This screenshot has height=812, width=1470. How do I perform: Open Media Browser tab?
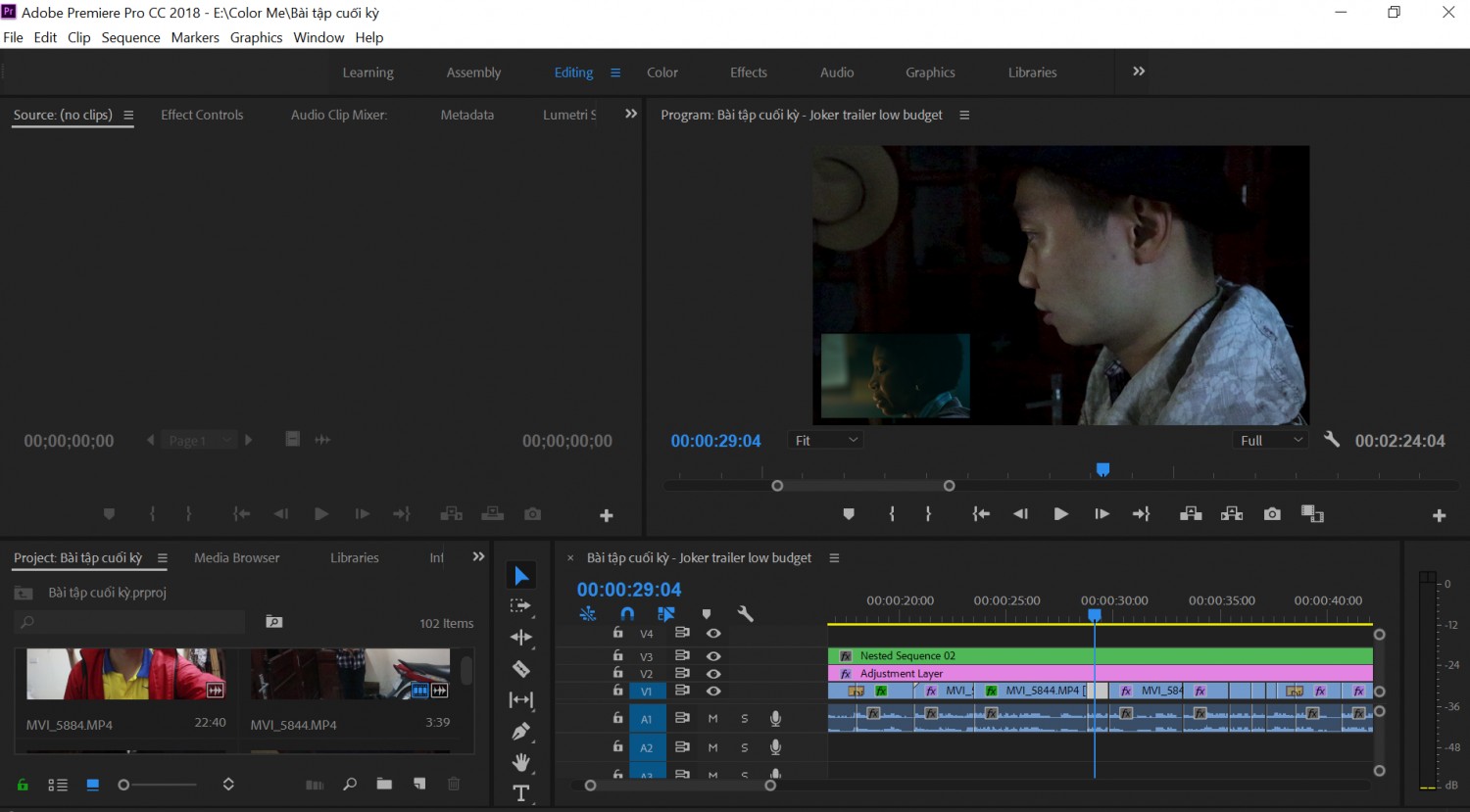(x=237, y=557)
